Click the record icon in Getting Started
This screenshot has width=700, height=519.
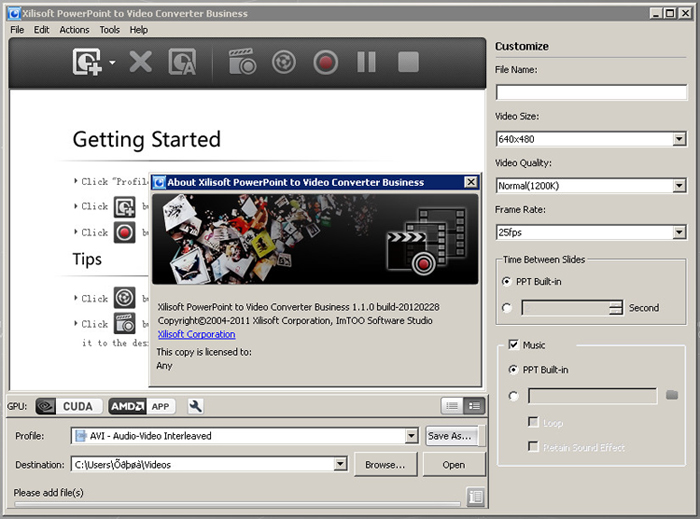coord(125,233)
